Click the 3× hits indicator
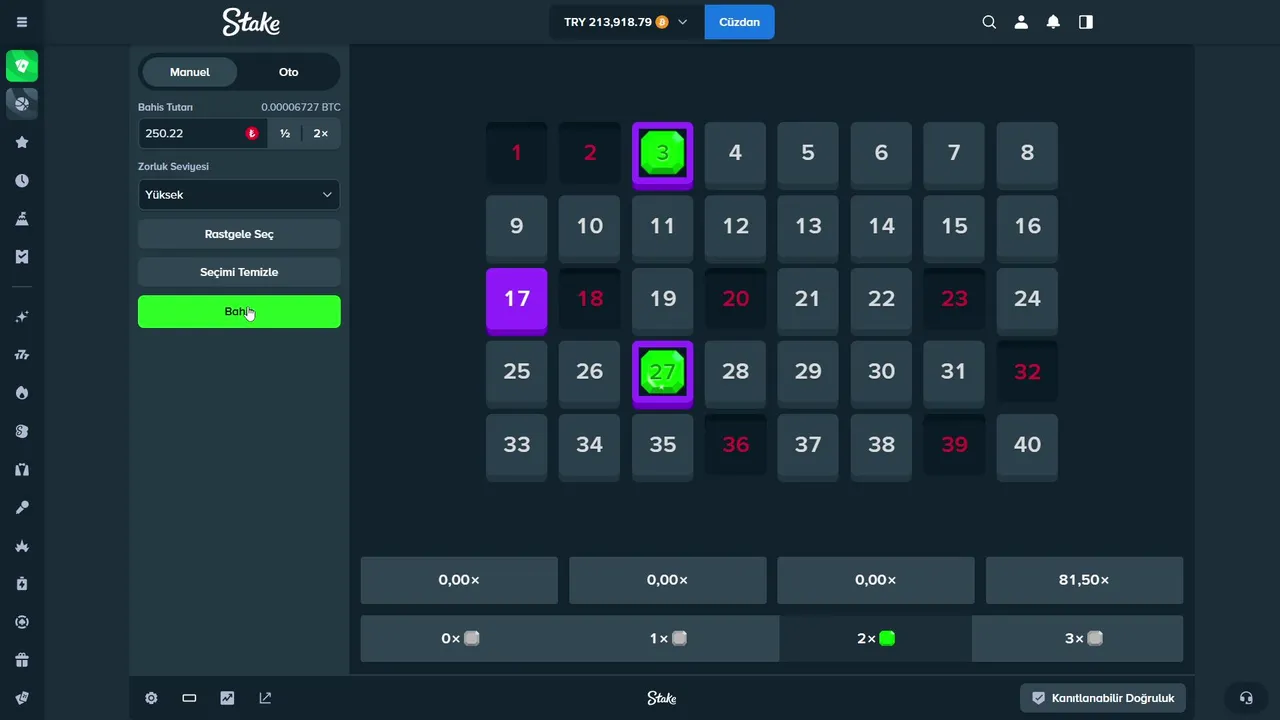 click(1084, 638)
